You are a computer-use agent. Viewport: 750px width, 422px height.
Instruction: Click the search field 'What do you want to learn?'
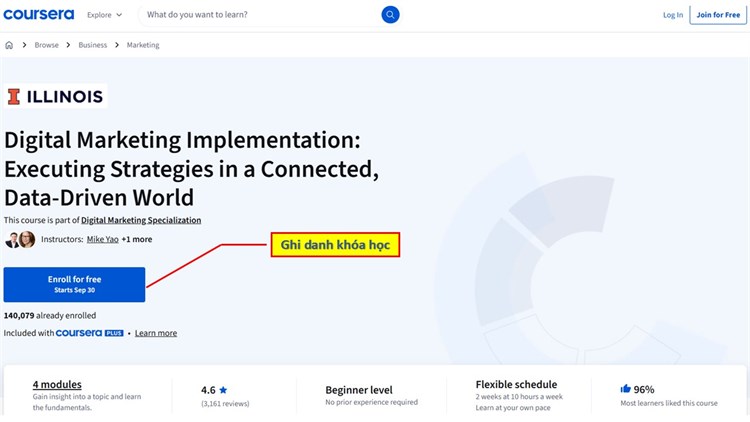tap(260, 15)
